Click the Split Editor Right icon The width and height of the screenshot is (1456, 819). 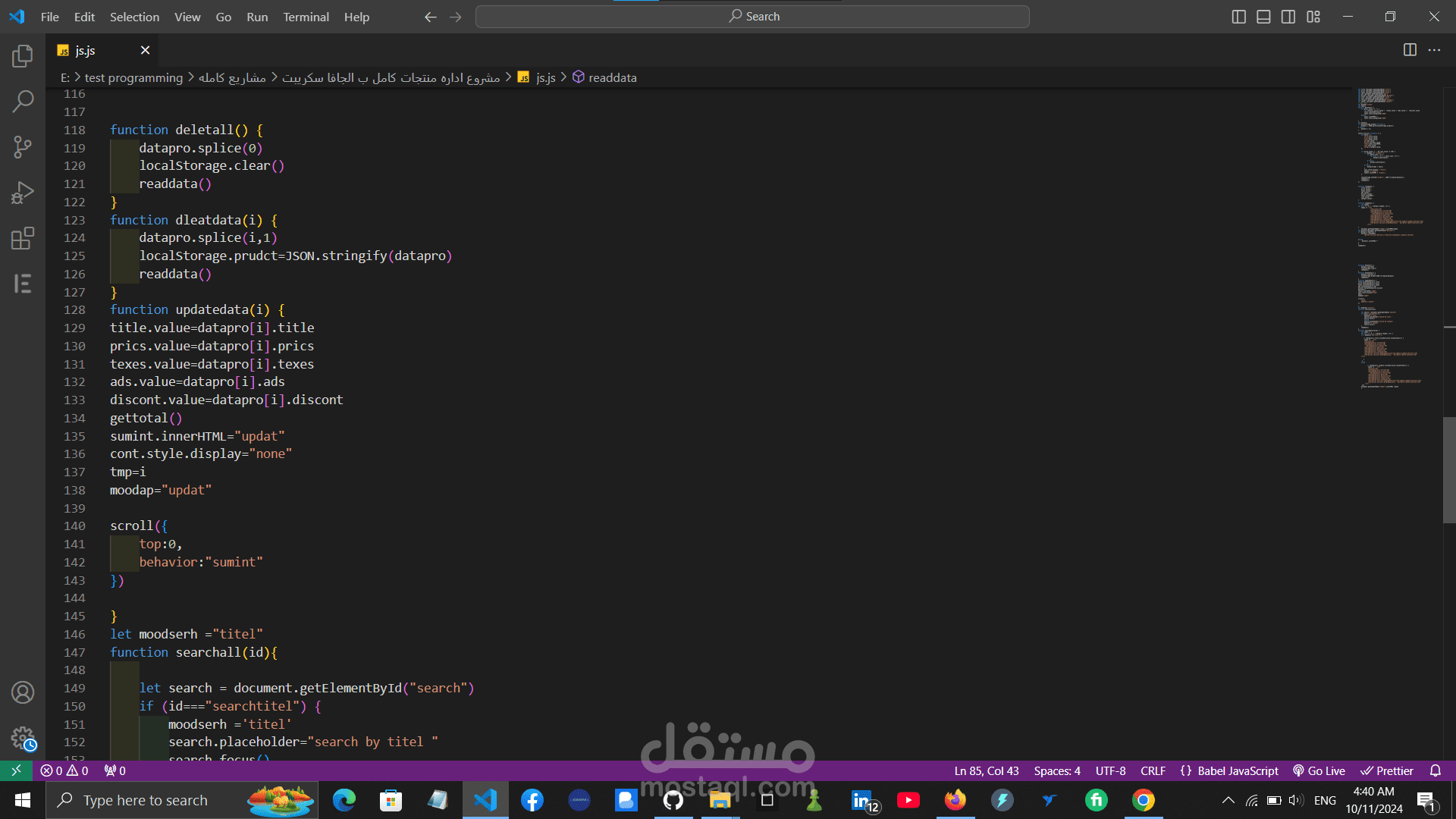click(x=1410, y=50)
